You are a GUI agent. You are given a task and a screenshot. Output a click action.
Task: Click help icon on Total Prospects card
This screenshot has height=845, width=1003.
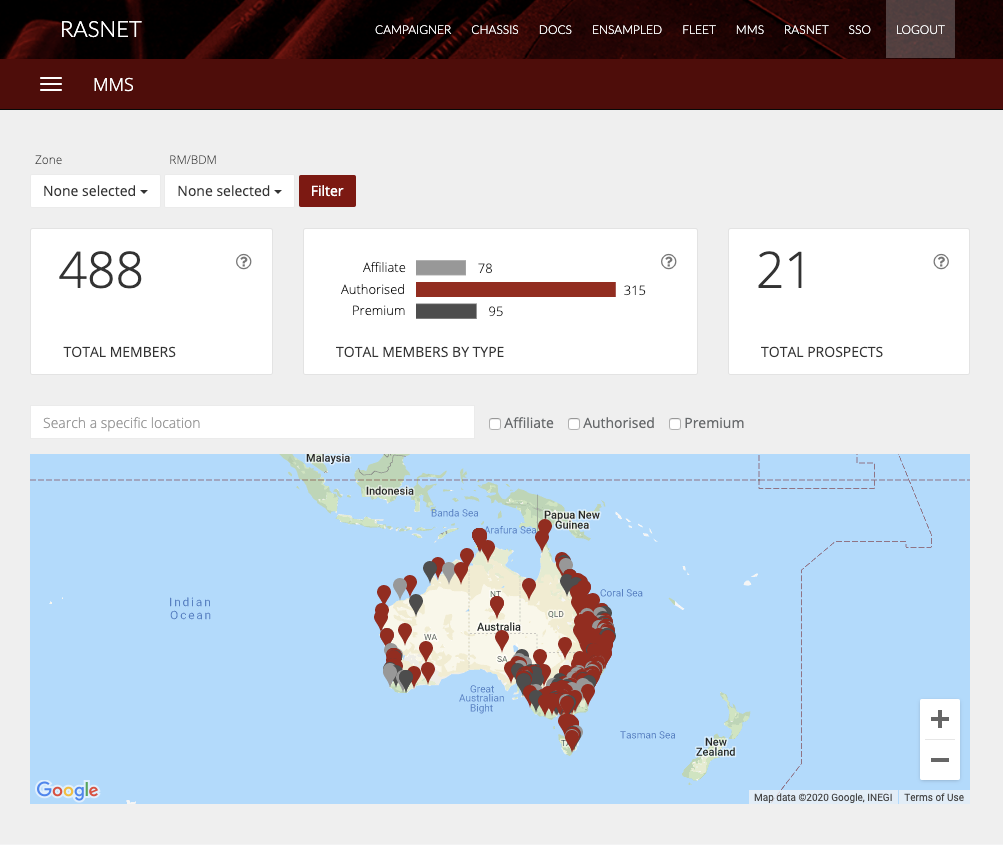[x=941, y=262]
